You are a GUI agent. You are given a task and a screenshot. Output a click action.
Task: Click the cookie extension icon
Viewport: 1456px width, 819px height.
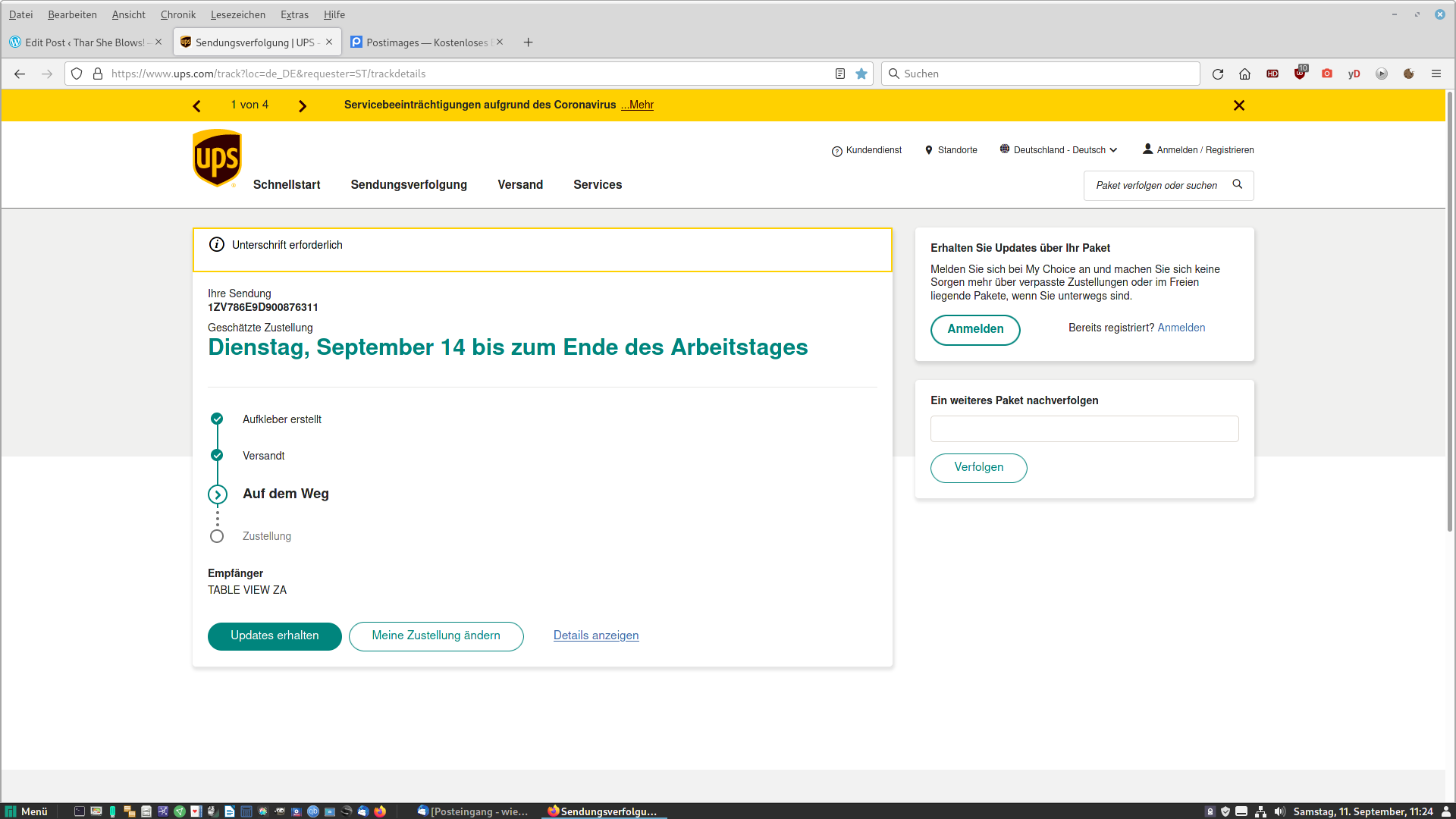[1409, 74]
